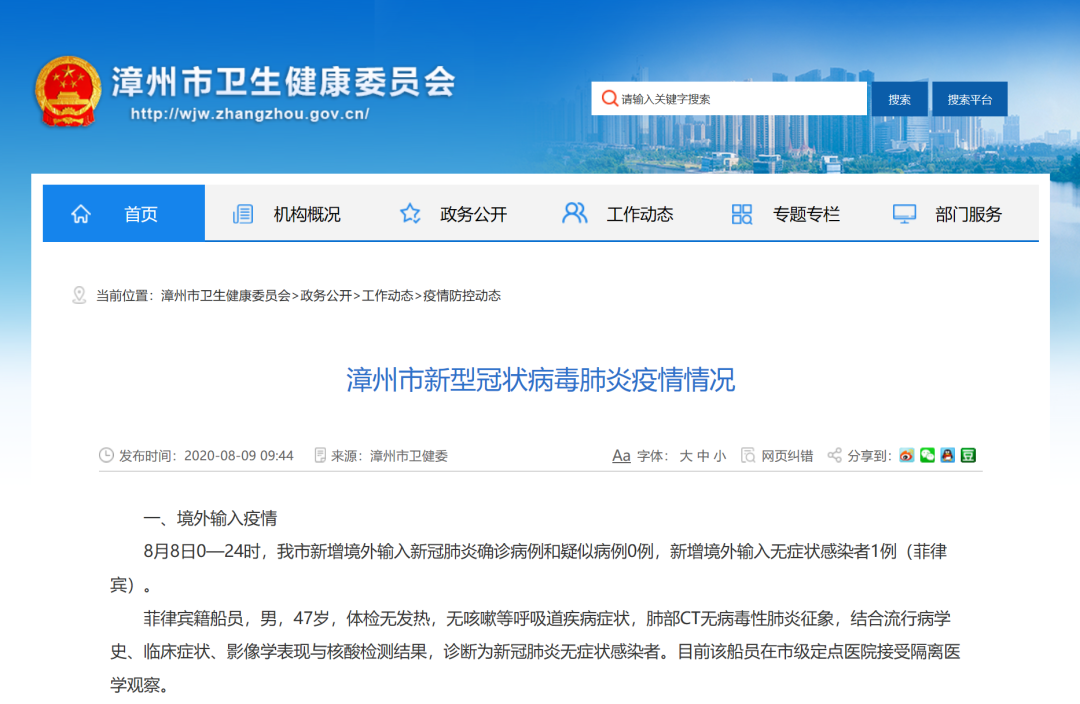Set font size to 大
Viewport: 1080px width, 704px height.
[x=685, y=456]
